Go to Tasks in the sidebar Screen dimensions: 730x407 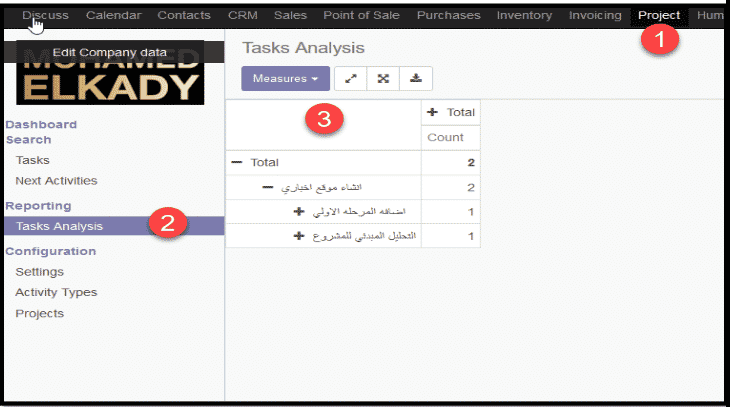pos(33,160)
